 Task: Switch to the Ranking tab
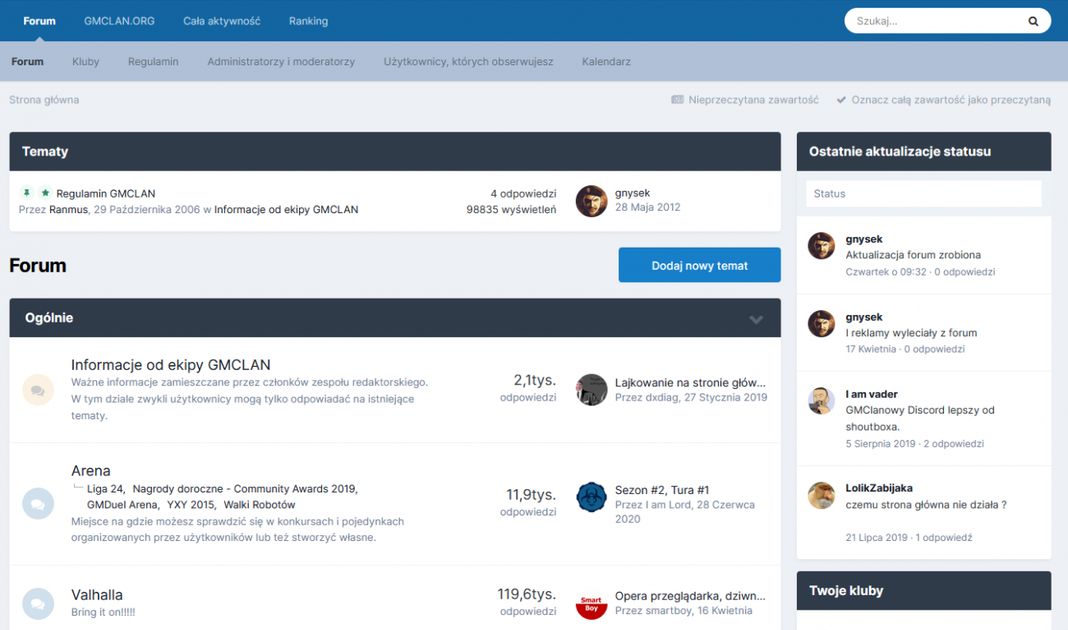tap(308, 21)
